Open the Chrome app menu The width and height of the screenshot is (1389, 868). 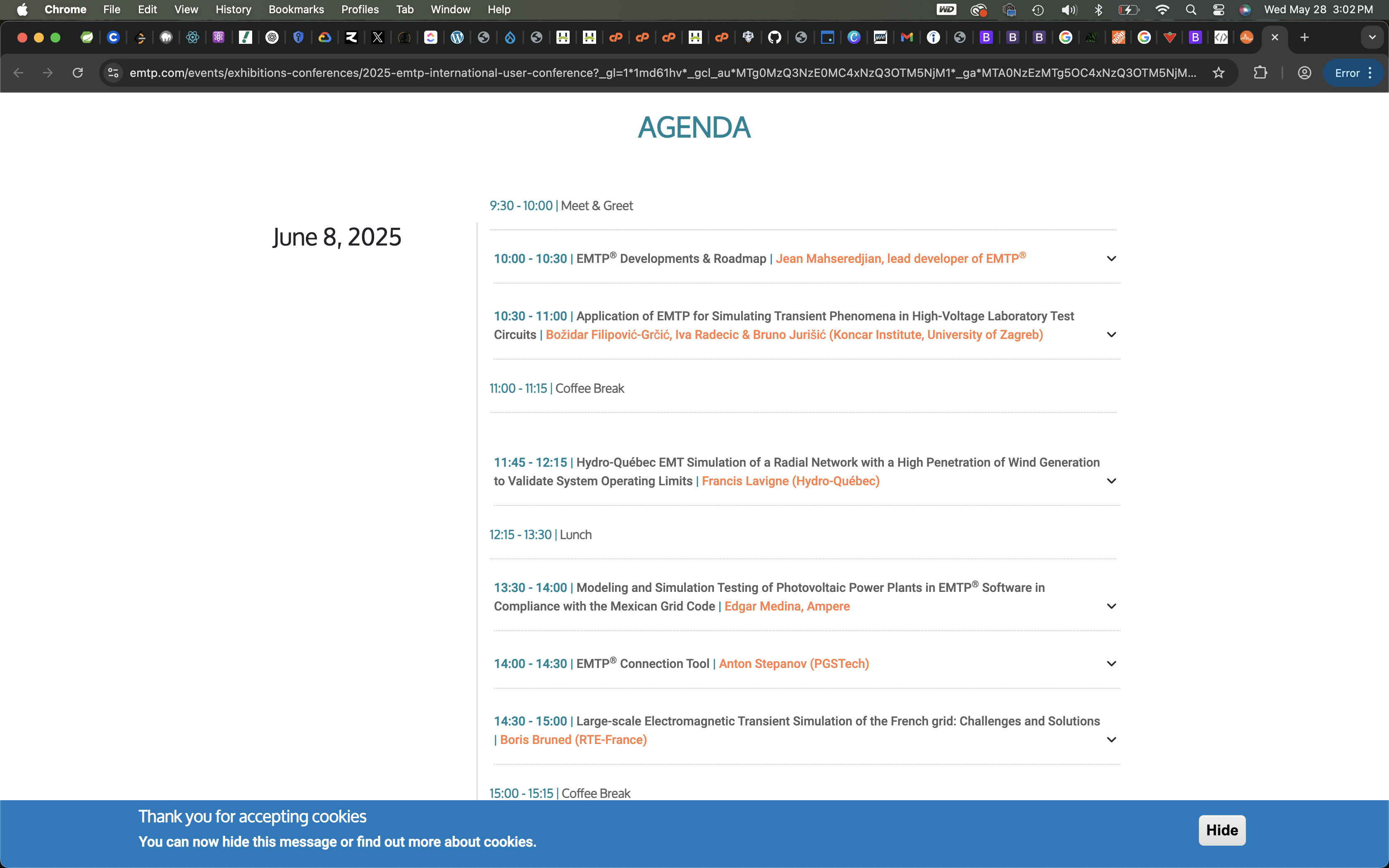tap(65, 10)
